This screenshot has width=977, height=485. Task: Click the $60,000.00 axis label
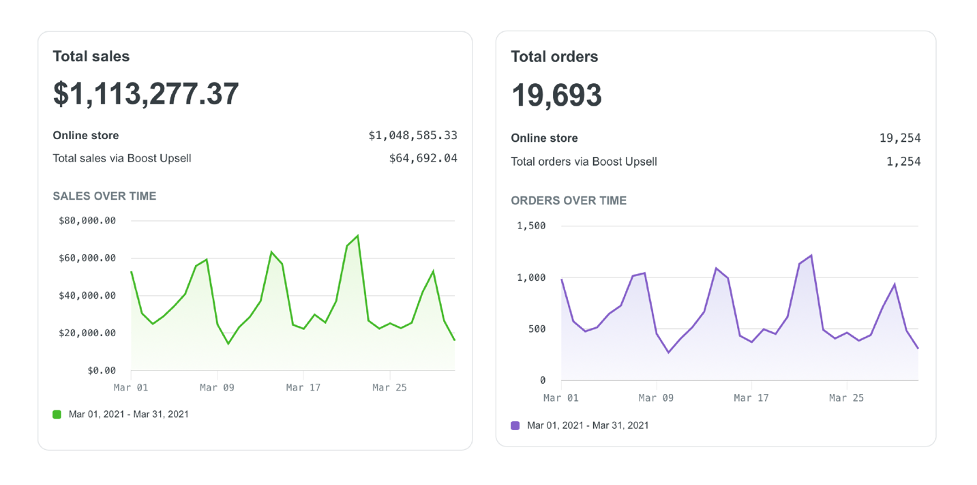(87, 258)
